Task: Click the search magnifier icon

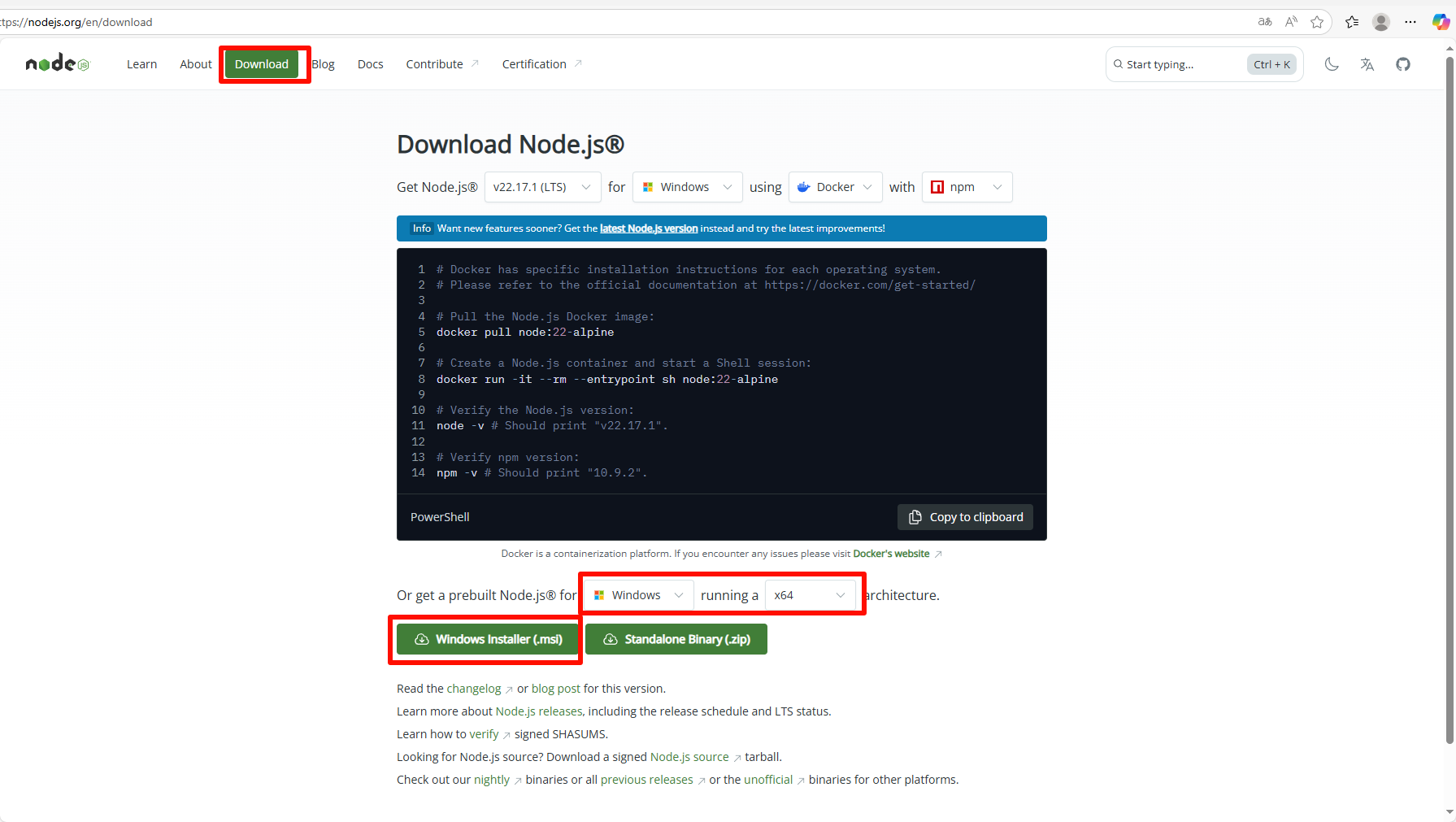Action: (x=1119, y=64)
